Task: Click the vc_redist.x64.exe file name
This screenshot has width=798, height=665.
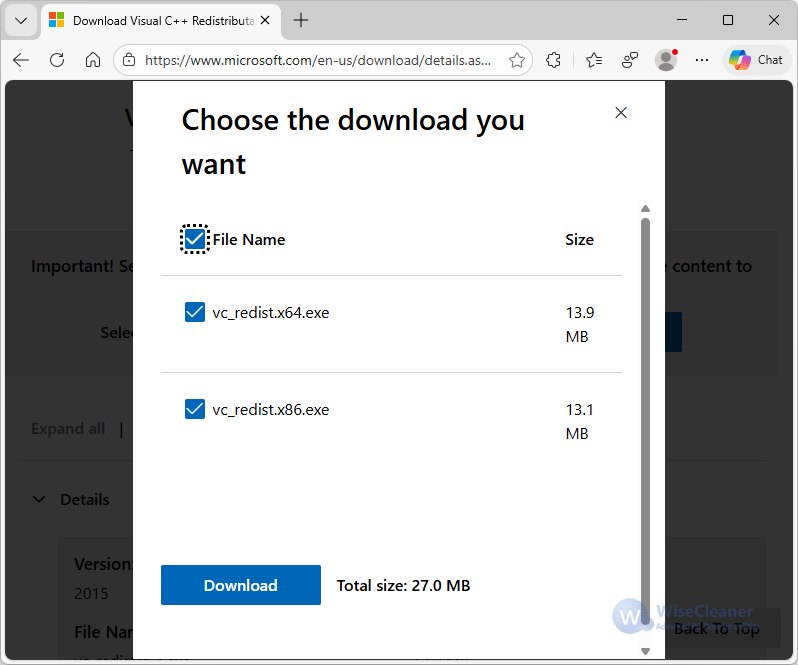Action: pos(271,312)
